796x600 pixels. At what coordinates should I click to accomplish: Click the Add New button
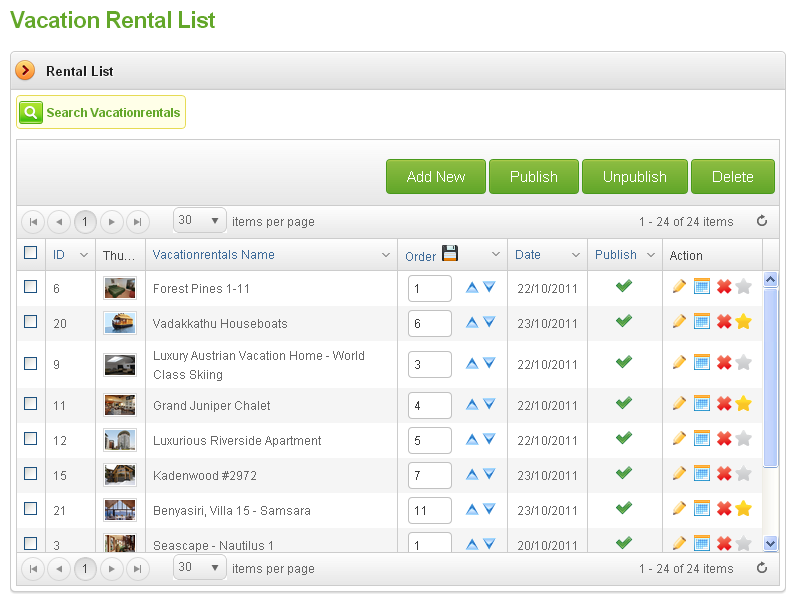pyautogui.click(x=436, y=177)
